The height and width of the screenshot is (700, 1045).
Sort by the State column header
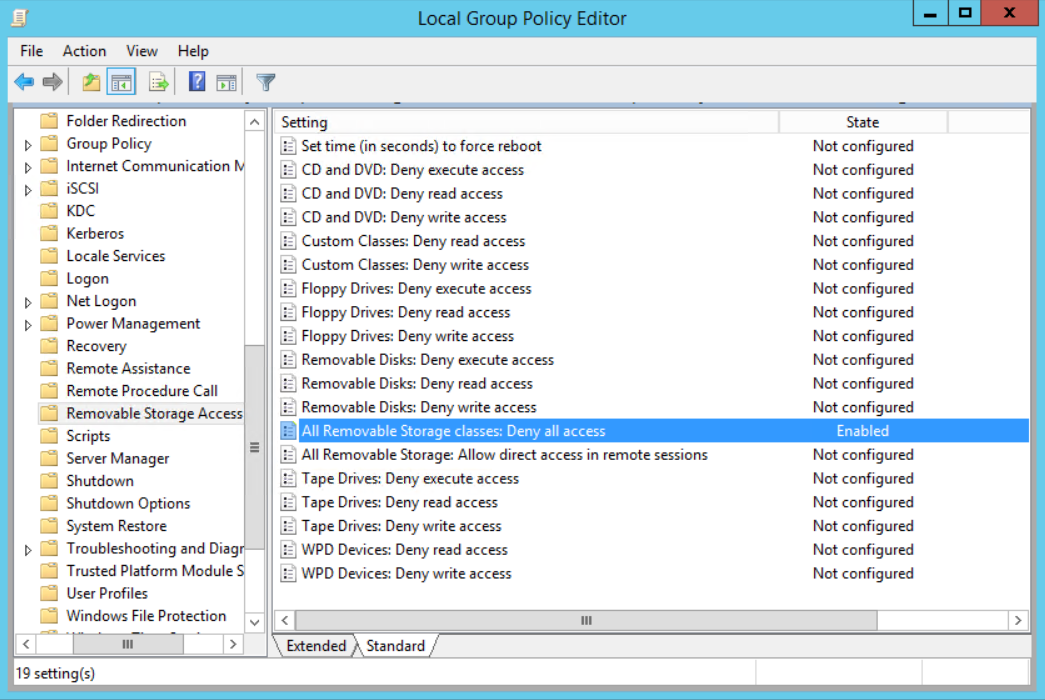click(862, 122)
